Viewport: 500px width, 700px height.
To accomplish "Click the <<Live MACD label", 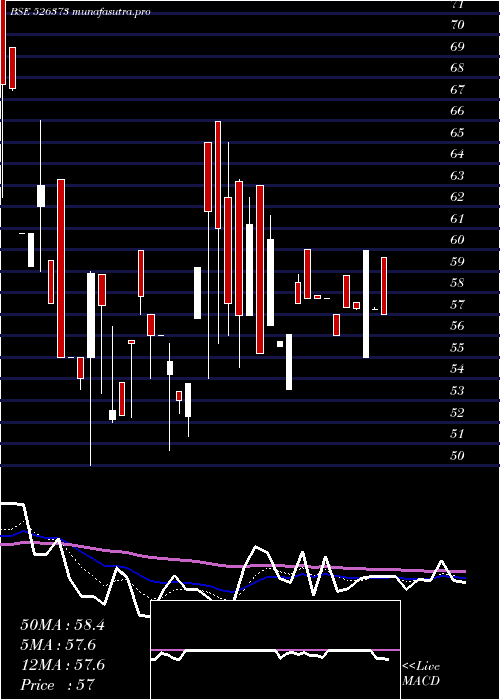I will point(421,674).
